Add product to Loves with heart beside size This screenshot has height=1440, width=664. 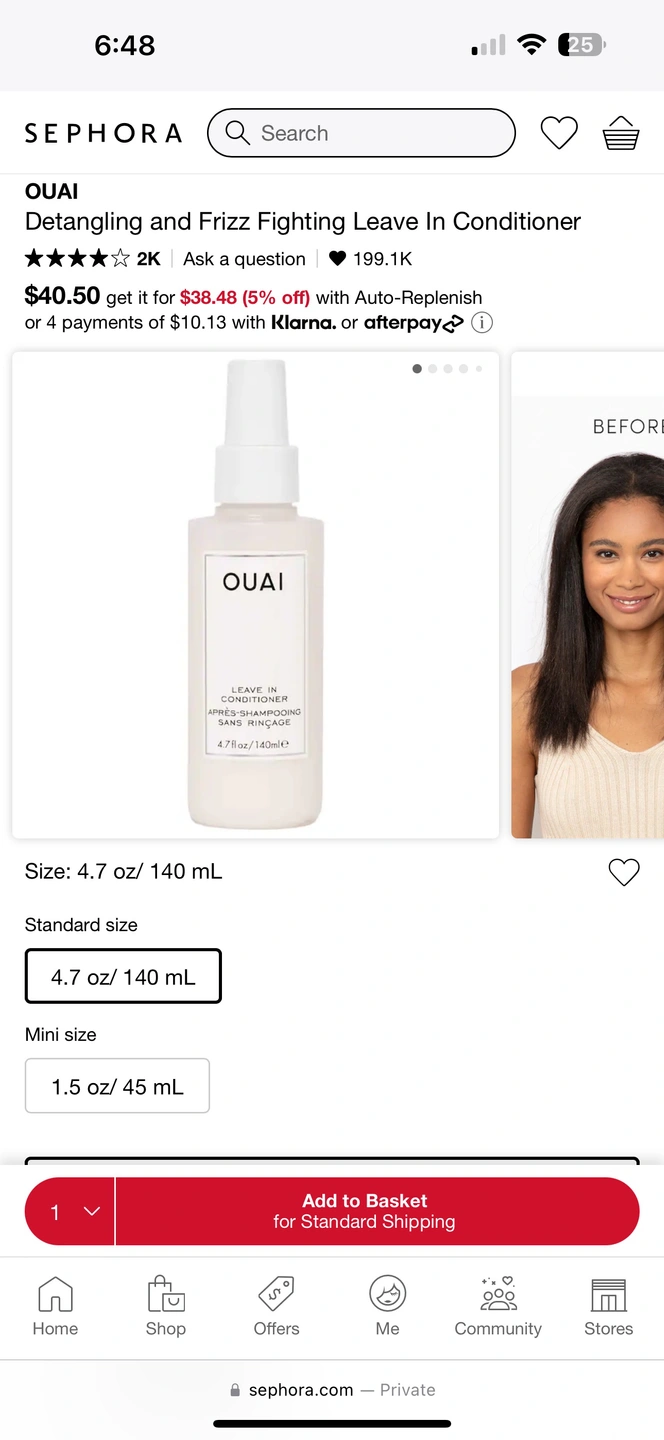[624, 872]
